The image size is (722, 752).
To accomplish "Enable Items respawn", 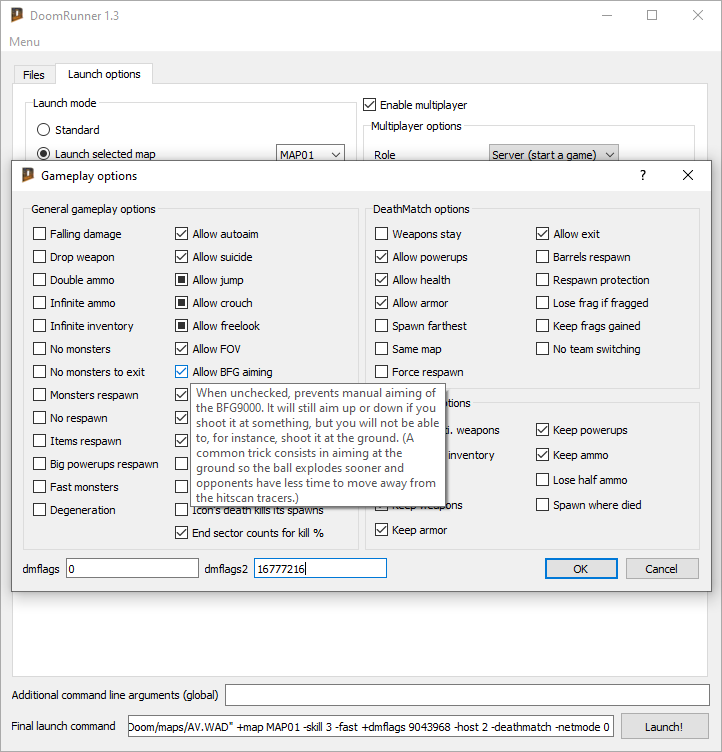I will click(39, 441).
